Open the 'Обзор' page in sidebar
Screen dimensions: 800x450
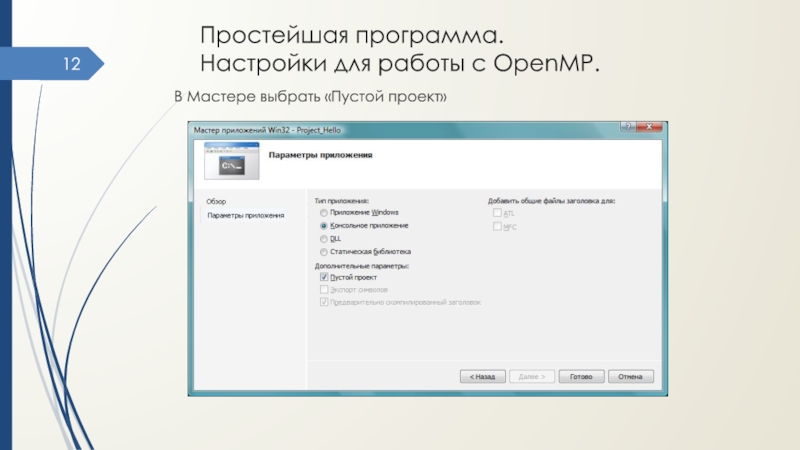coord(216,202)
